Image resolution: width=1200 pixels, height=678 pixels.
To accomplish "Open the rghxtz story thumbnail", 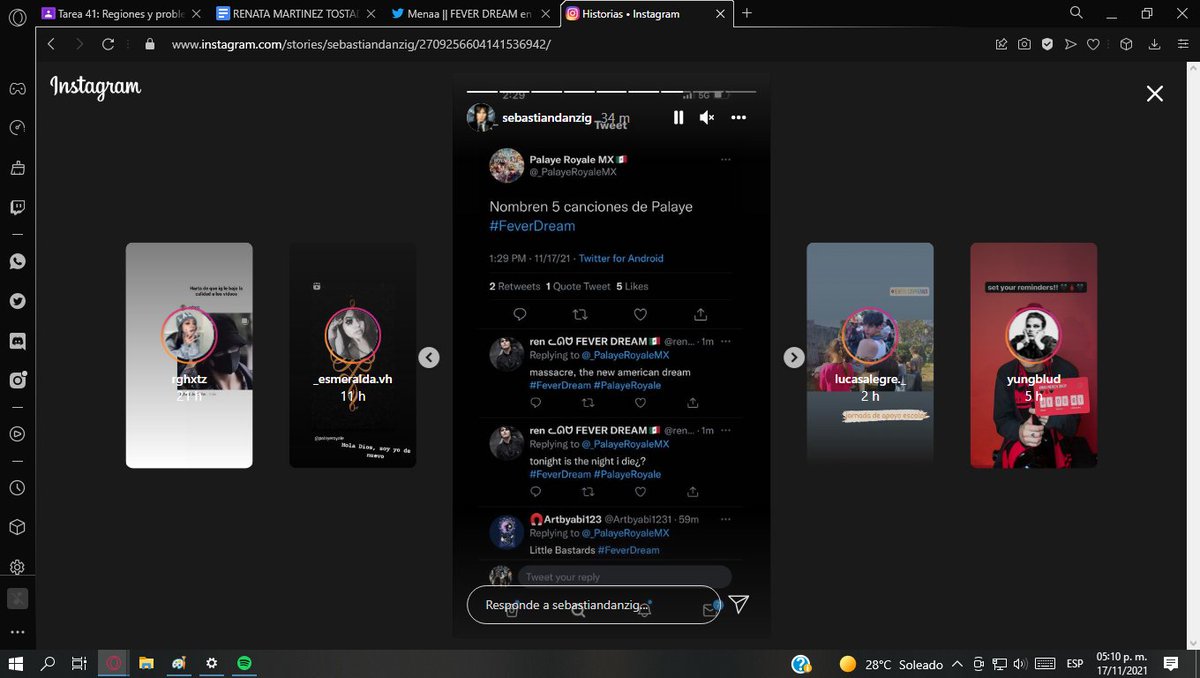I will 189,355.
